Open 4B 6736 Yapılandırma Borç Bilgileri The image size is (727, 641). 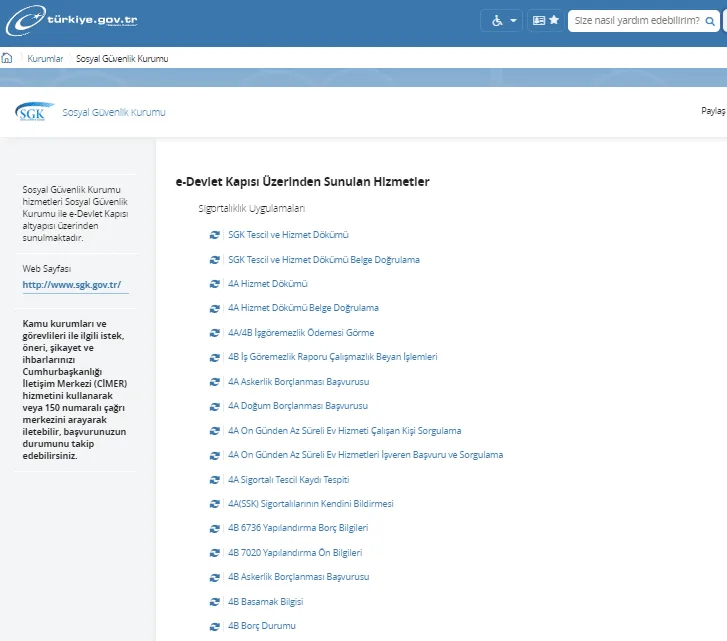pyautogui.click(x=298, y=528)
